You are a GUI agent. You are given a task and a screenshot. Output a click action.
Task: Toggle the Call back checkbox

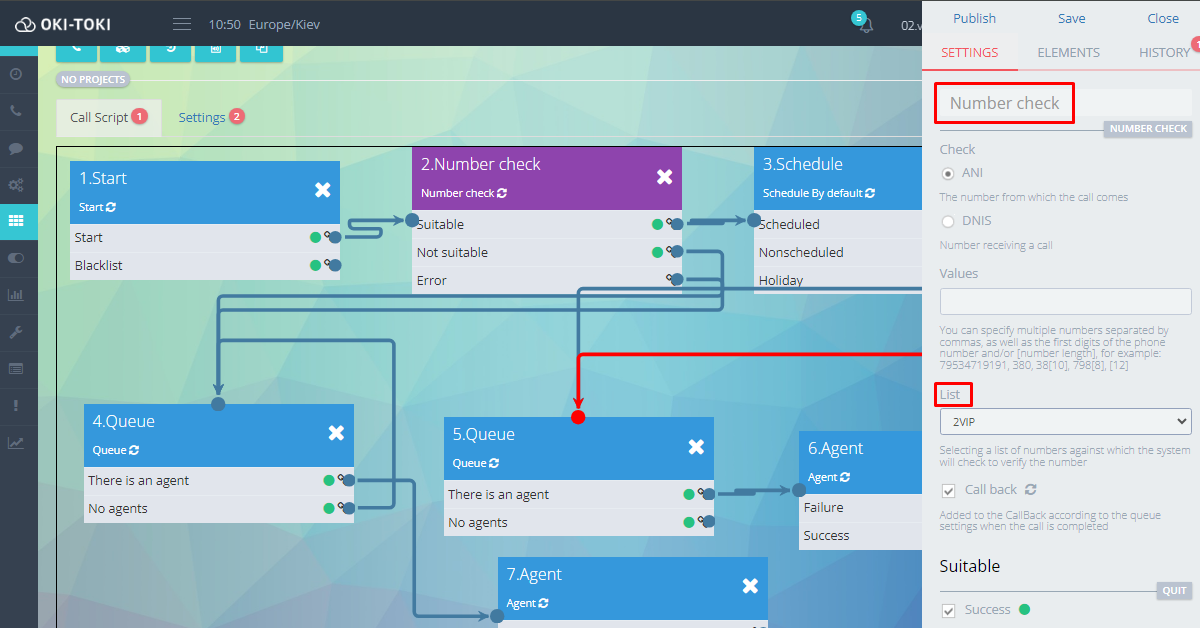(948, 490)
